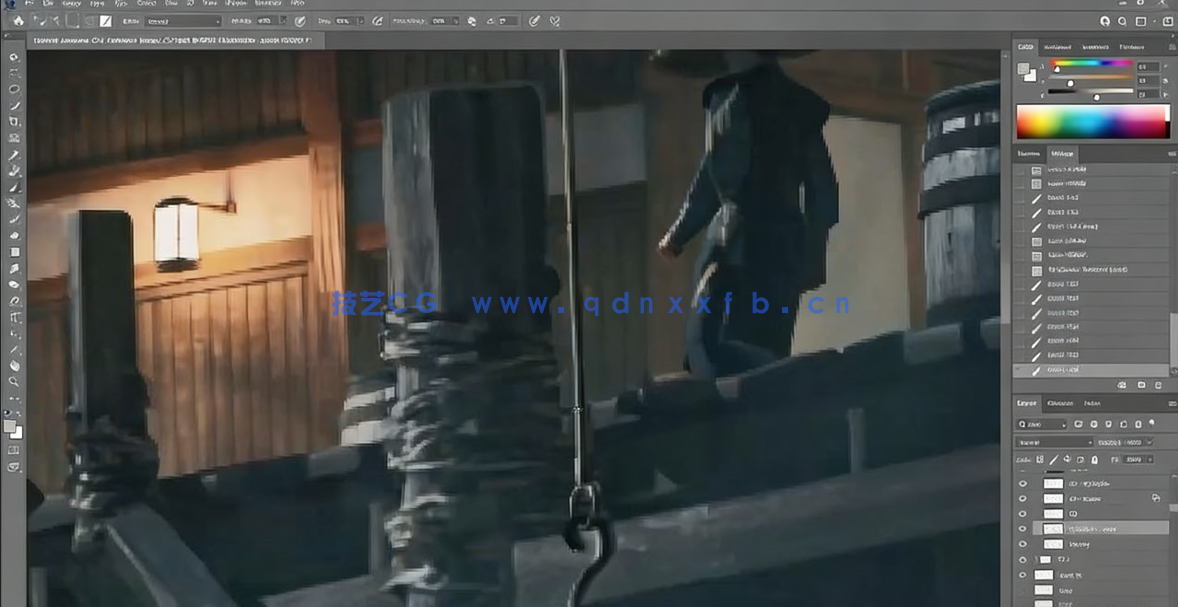
Task: Enable lock transparent pixels for the layer
Action: pyautogui.click(x=1040, y=459)
